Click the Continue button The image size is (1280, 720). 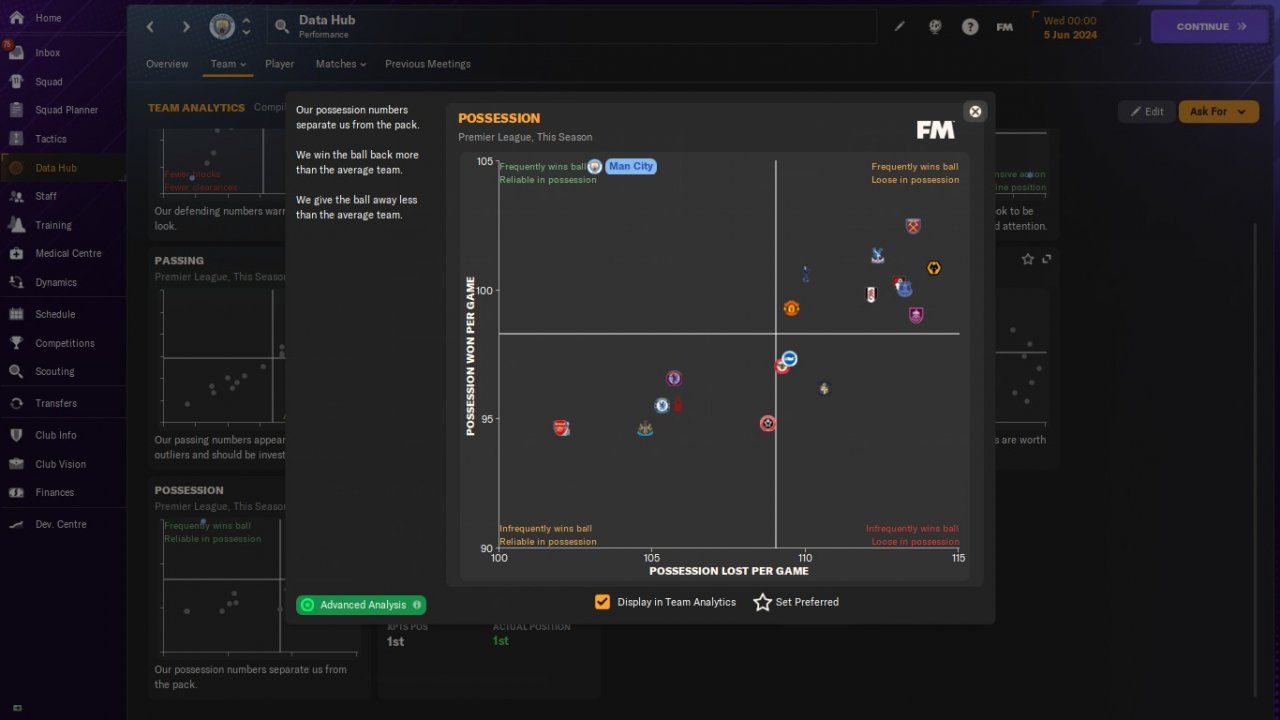click(1210, 27)
